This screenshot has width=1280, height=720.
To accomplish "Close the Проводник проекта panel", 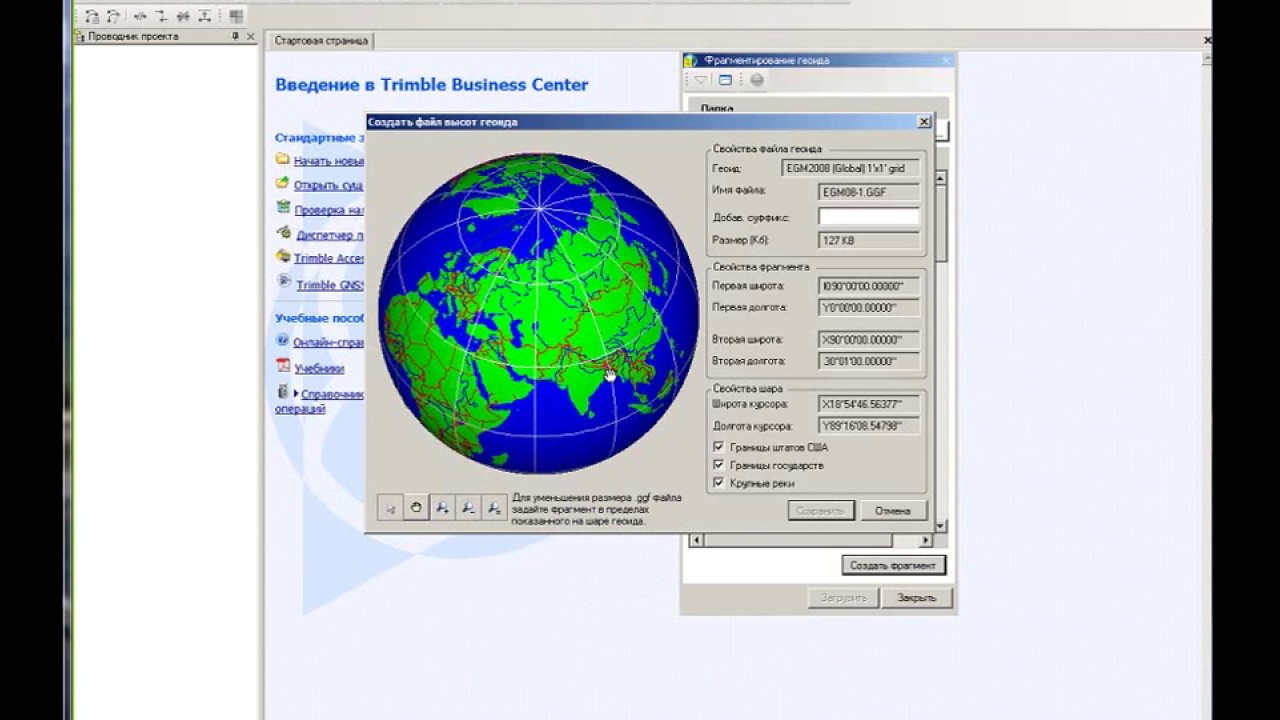I will pos(250,36).
